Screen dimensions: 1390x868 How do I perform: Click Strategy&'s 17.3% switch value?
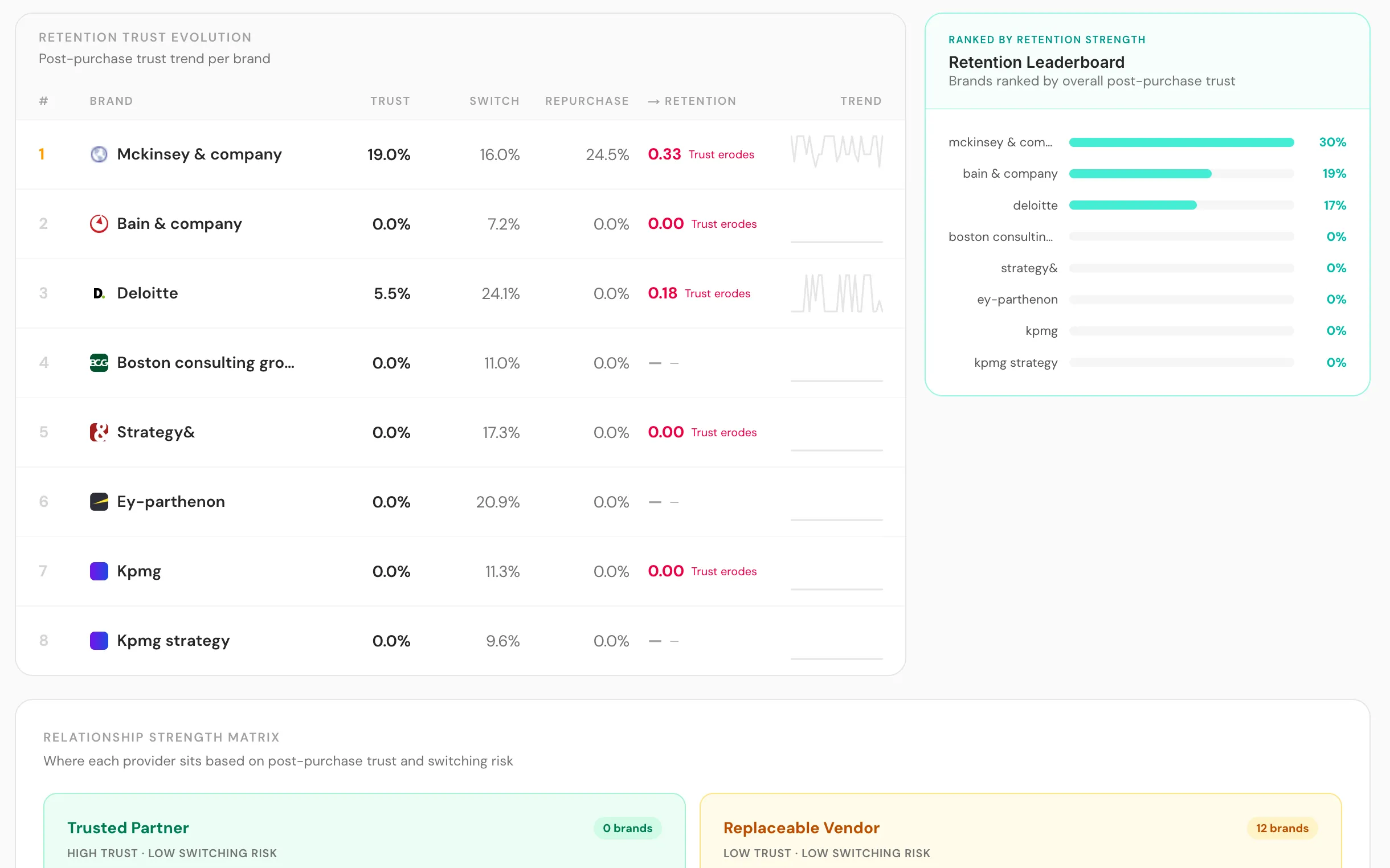coord(501,432)
